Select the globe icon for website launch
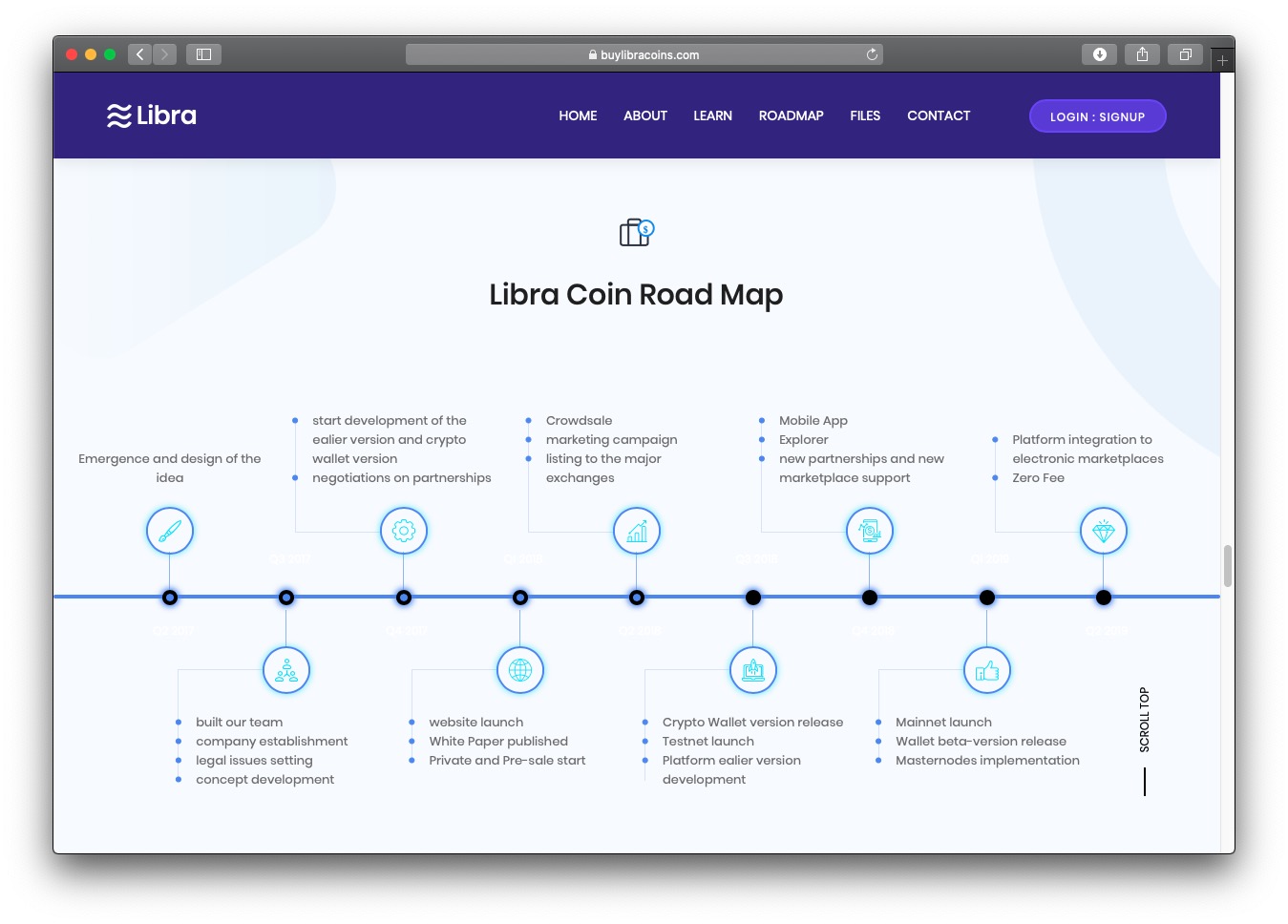 click(x=520, y=670)
